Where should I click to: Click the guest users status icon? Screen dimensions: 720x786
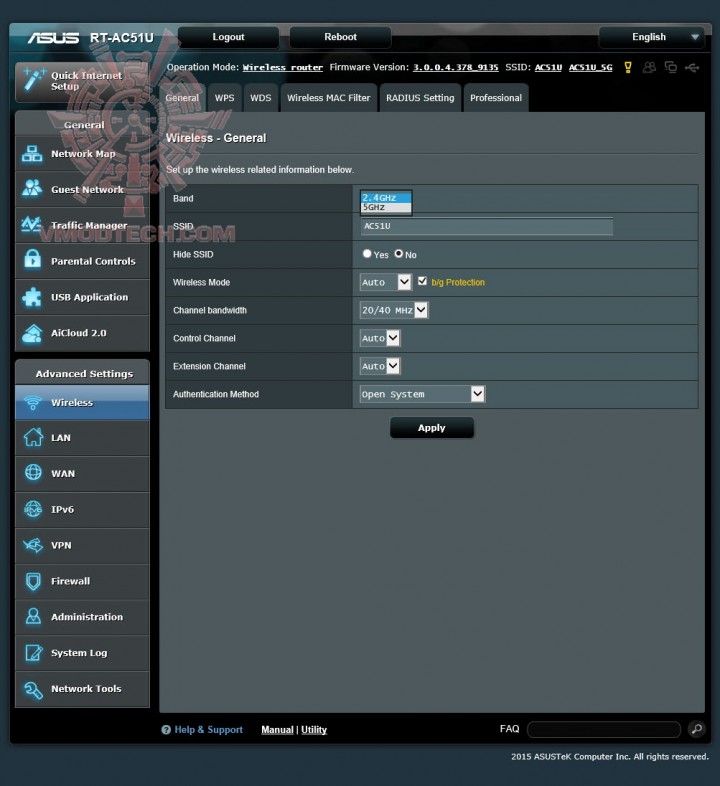[649, 67]
